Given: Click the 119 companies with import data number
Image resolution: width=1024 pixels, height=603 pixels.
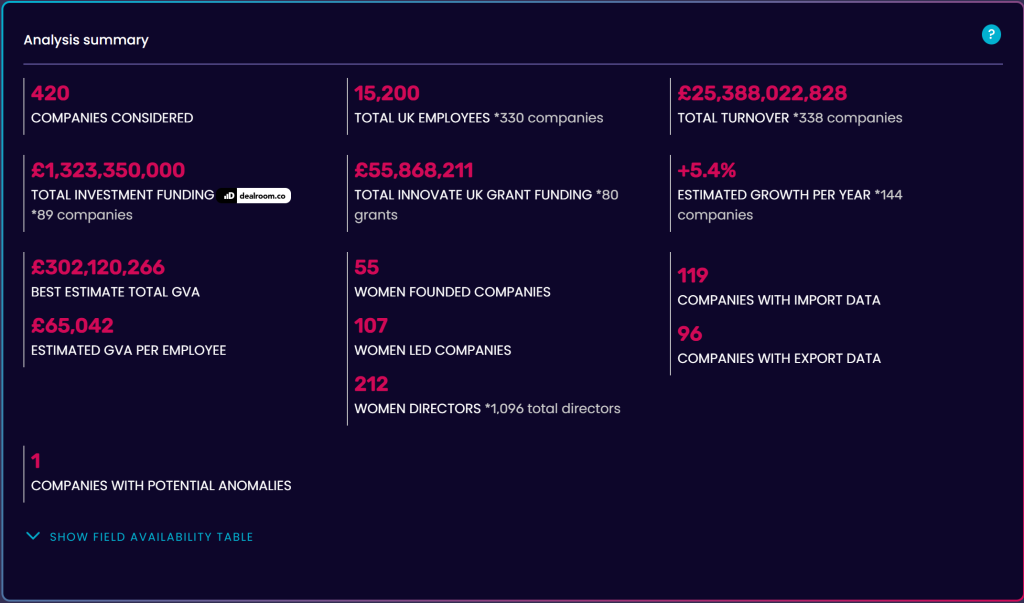Looking at the screenshot, I should (x=693, y=276).
